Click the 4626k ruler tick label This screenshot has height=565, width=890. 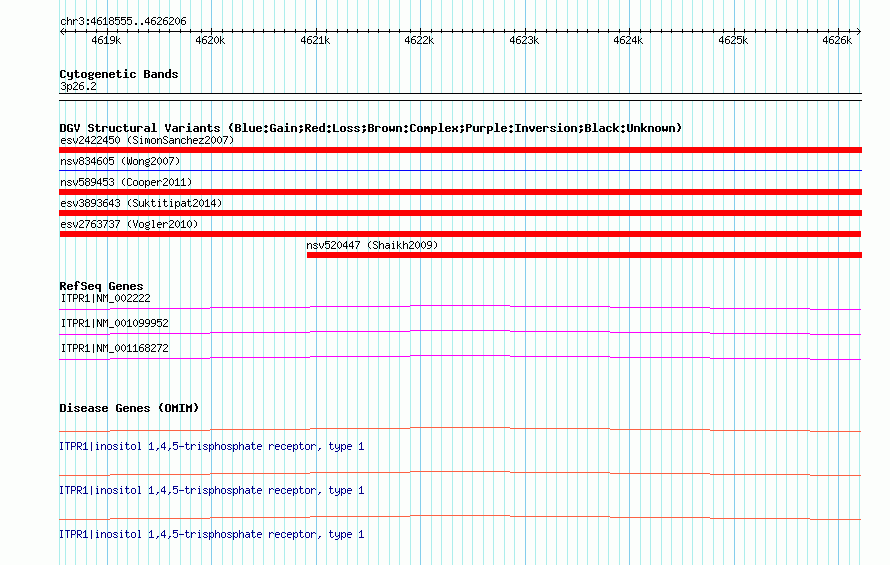click(x=837, y=40)
